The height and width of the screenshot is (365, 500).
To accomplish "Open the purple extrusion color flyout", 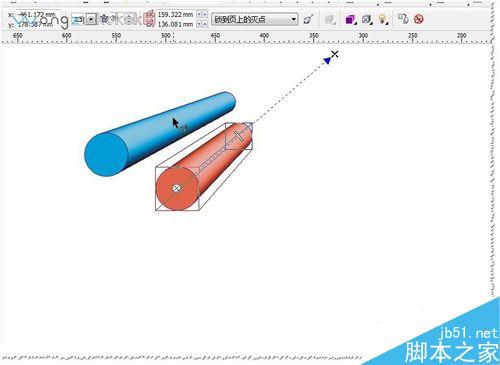I will click(x=350, y=20).
